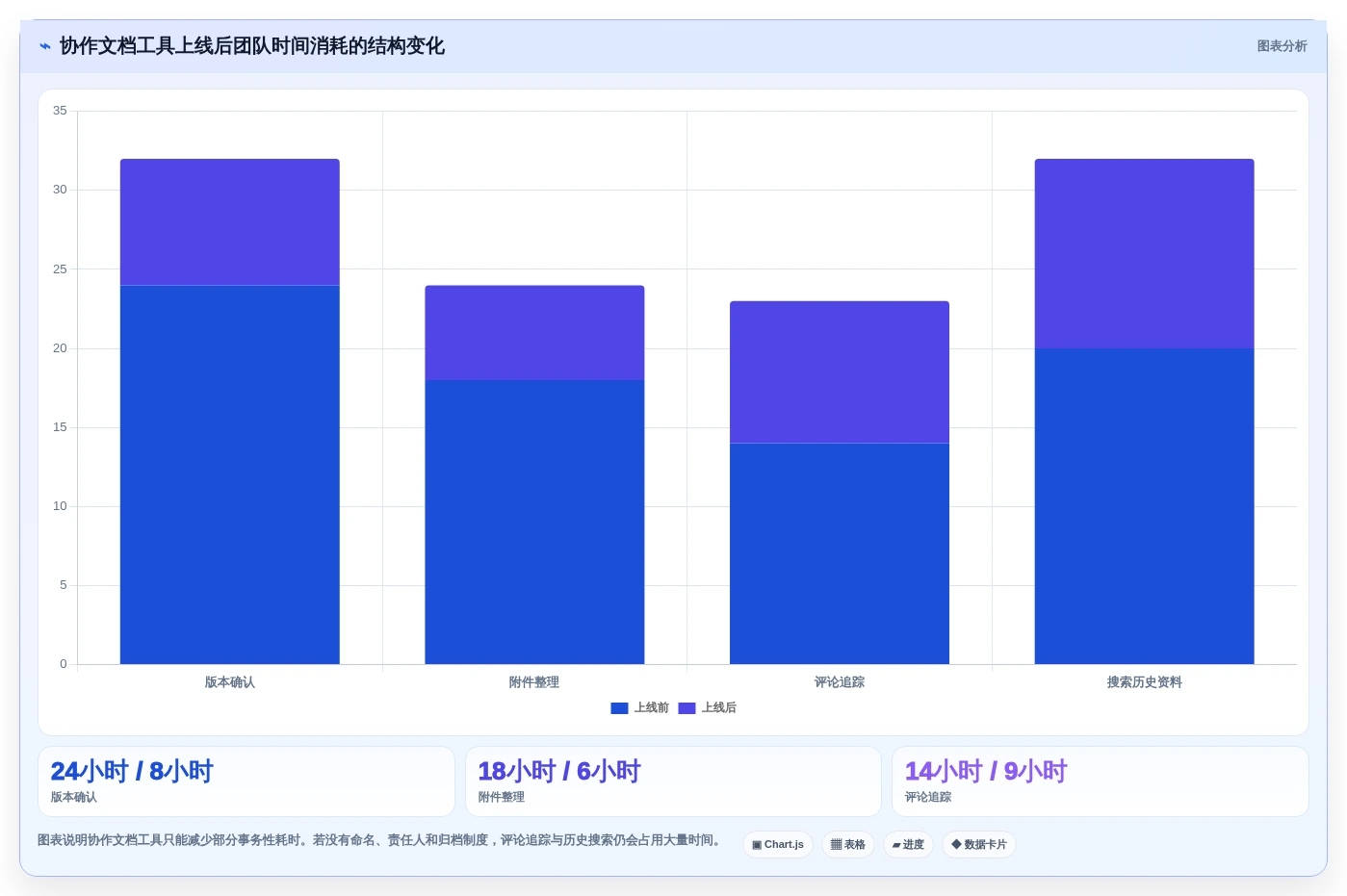Click the 图表分析 label in header
Screen dimensions: 1347x896
1282,46
